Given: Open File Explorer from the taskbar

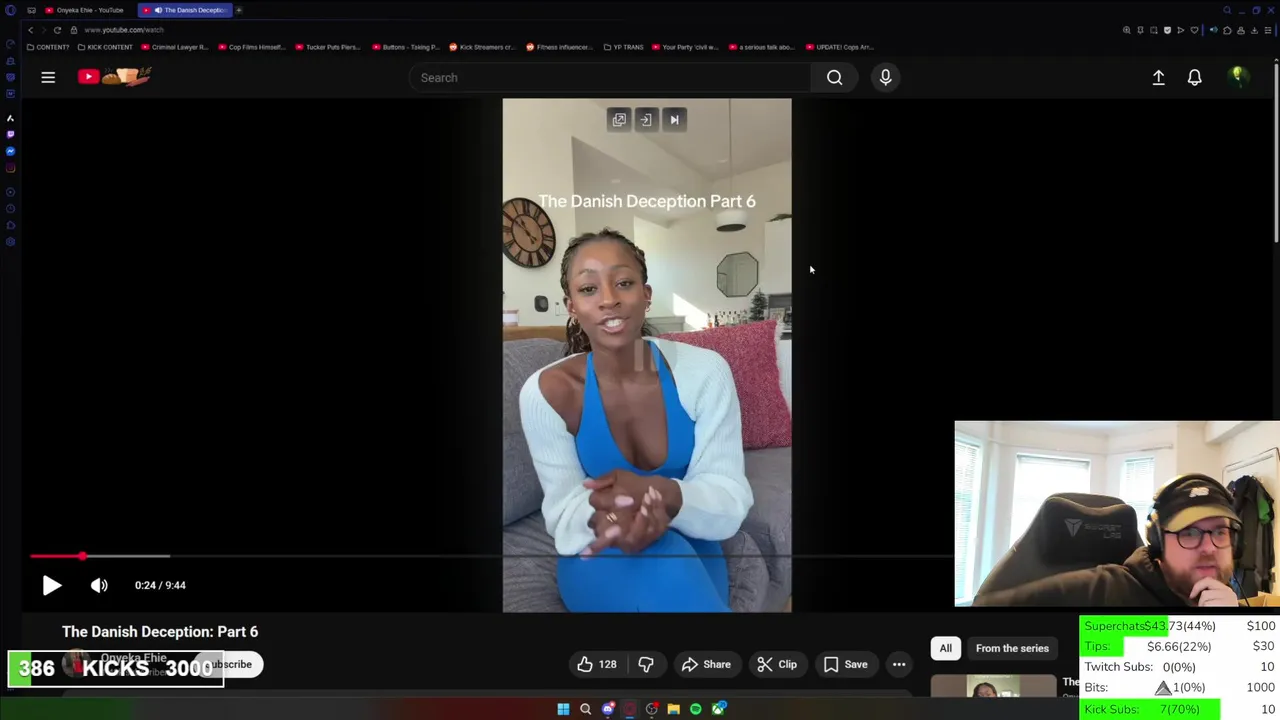Looking at the screenshot, I should 673,709.
